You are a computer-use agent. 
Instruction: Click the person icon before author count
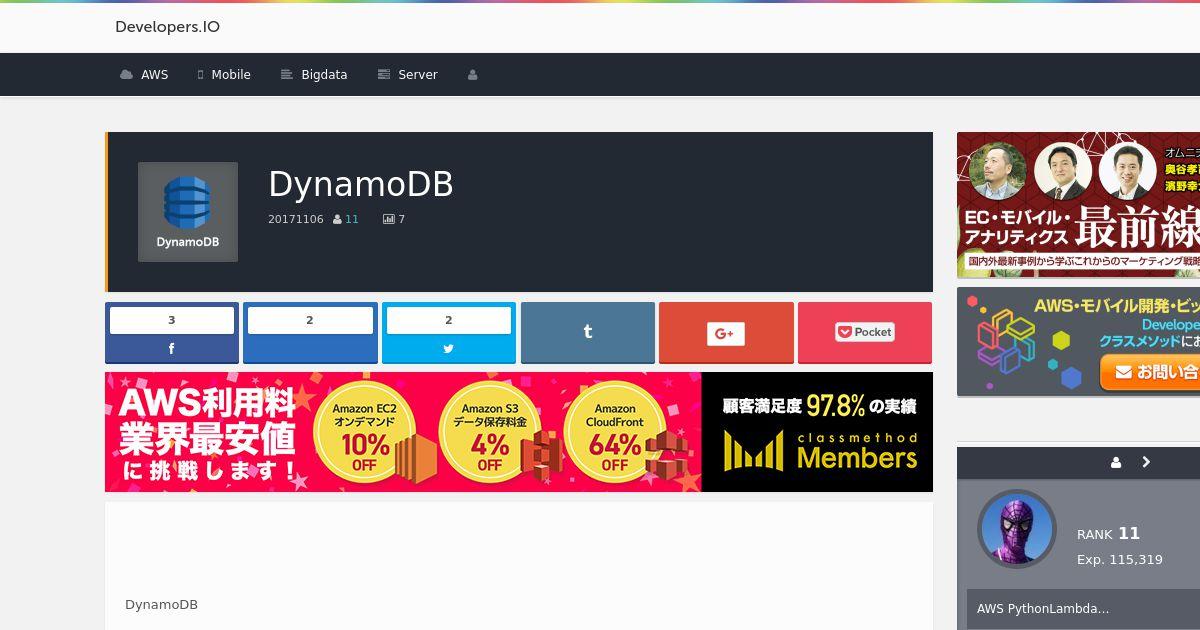click(338, 219)
